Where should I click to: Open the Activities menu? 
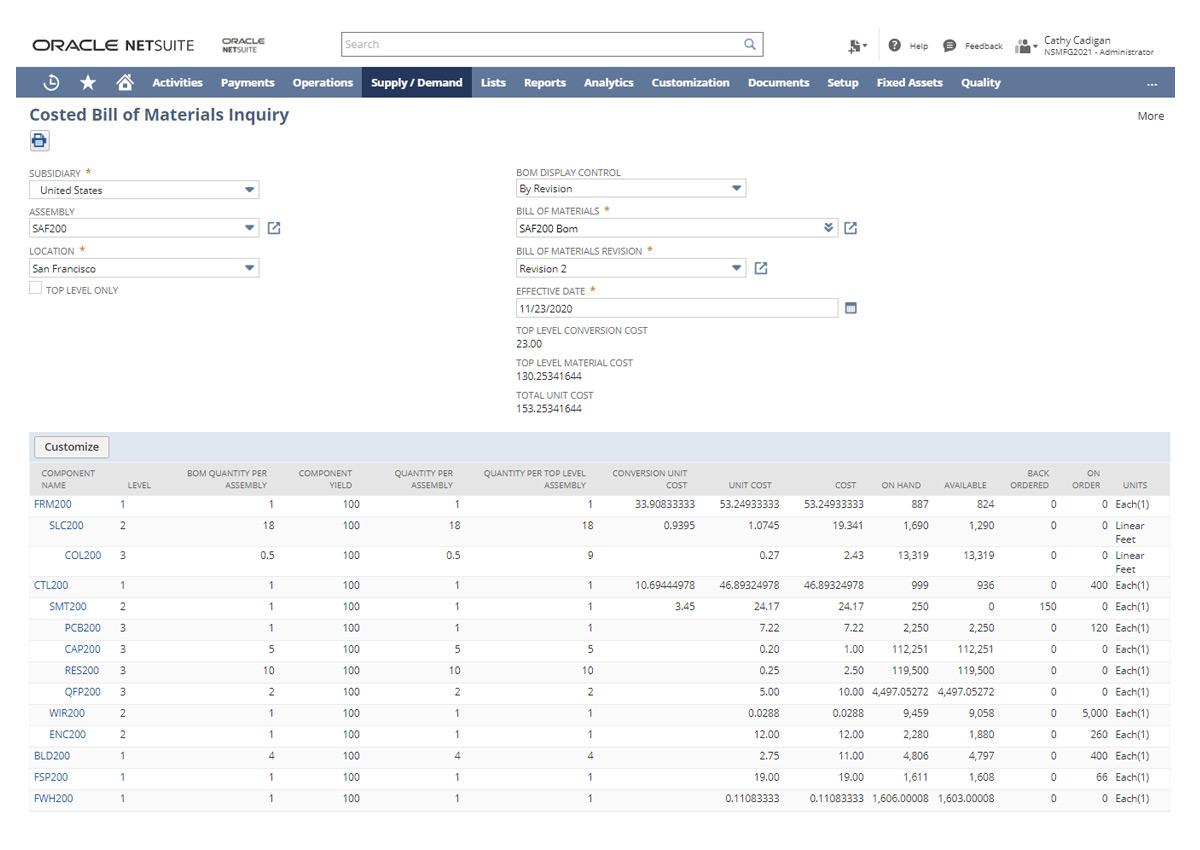(x=177, y=83)
